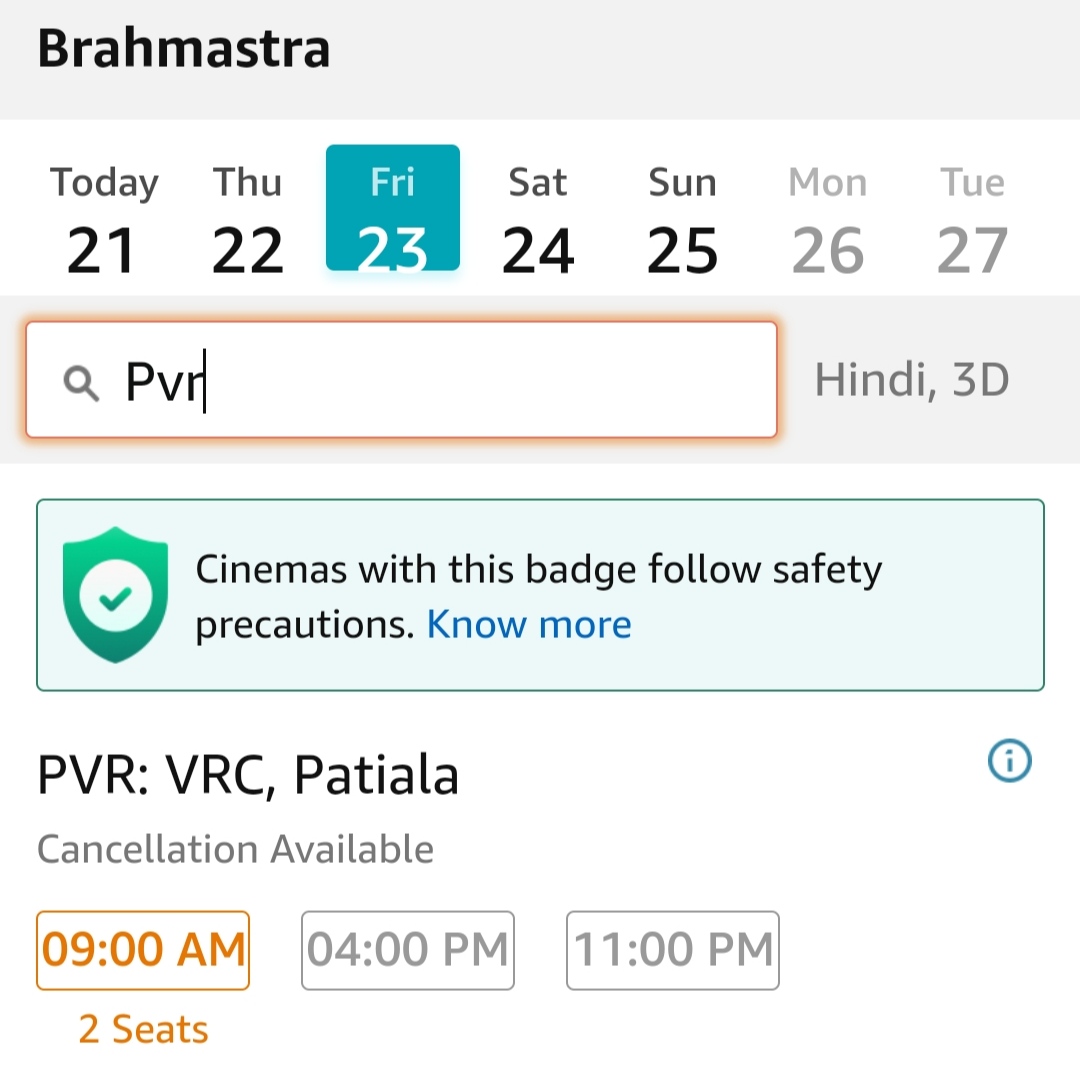Tap the 2 Seats availability label
Screen dimensions: 1080x1073
click(x=143, y=1029)
